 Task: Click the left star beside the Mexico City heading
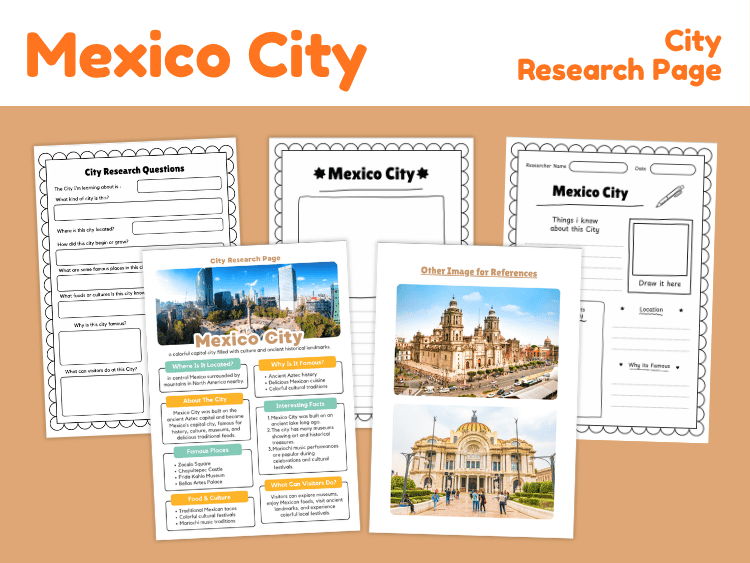[319, 173]
